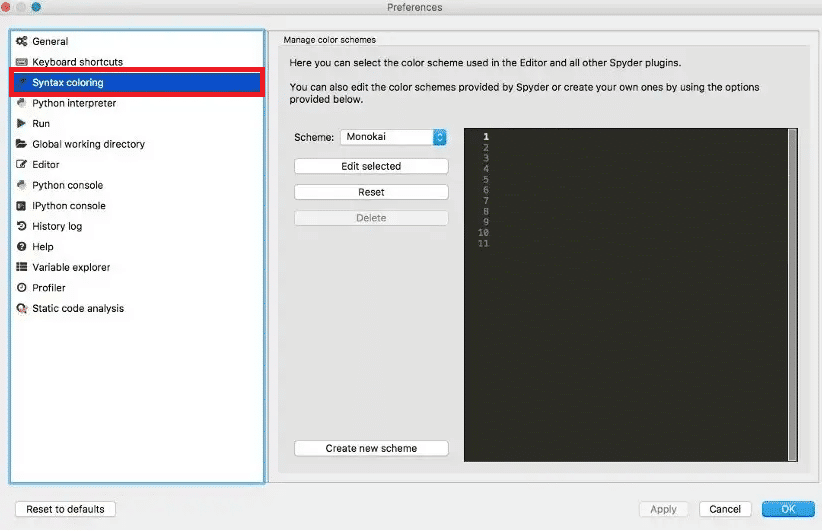Click line number 11 in preview
Image resolution: width=822 pixels, height=531 pixels.
pos(483,243)
